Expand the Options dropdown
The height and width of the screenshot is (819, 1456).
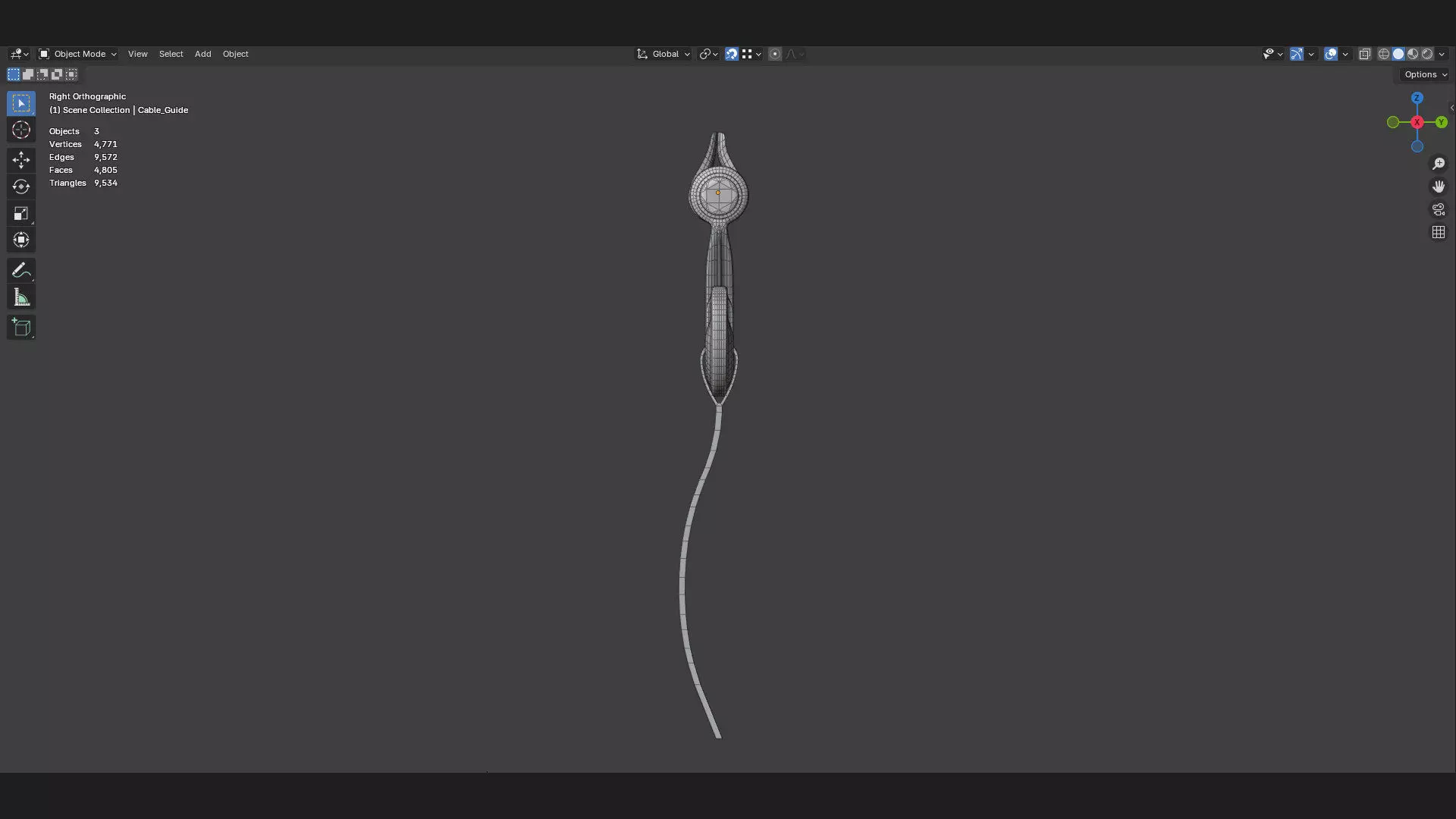point(1426,74)
